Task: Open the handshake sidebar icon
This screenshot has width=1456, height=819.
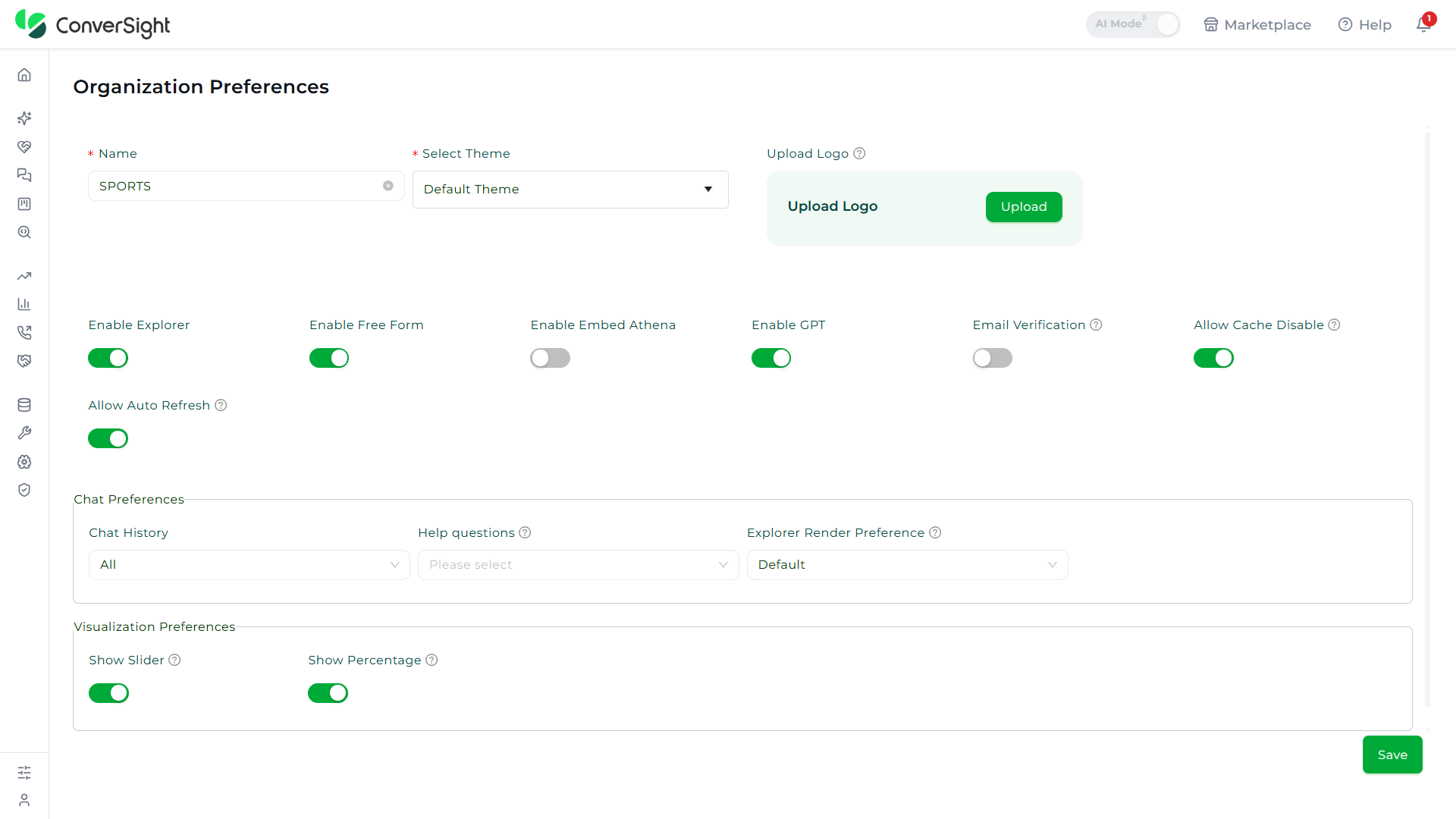Action: (24, 361)
